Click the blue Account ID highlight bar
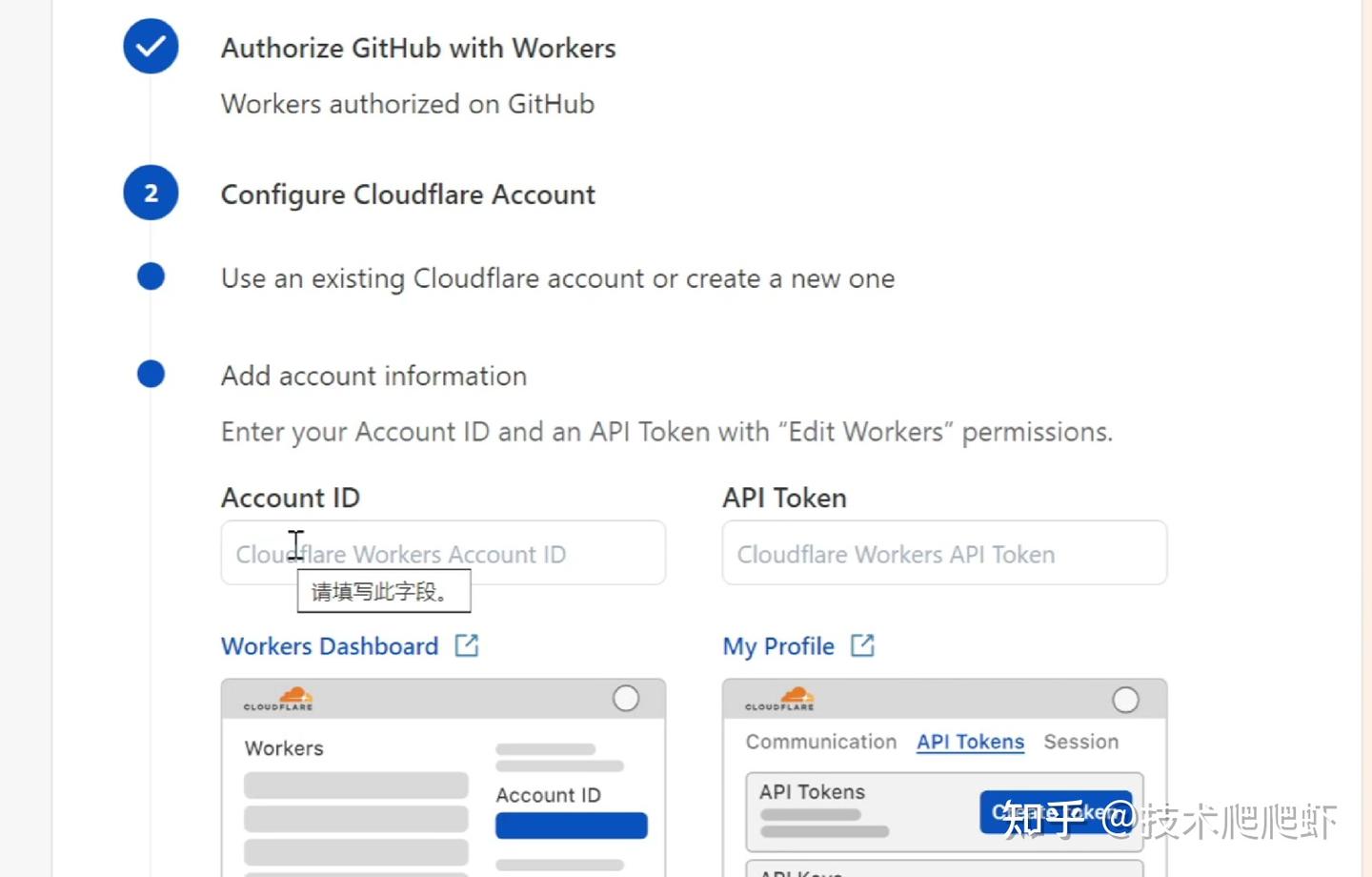This screenshot has height=877, width=1372. (x=571, y=826)
